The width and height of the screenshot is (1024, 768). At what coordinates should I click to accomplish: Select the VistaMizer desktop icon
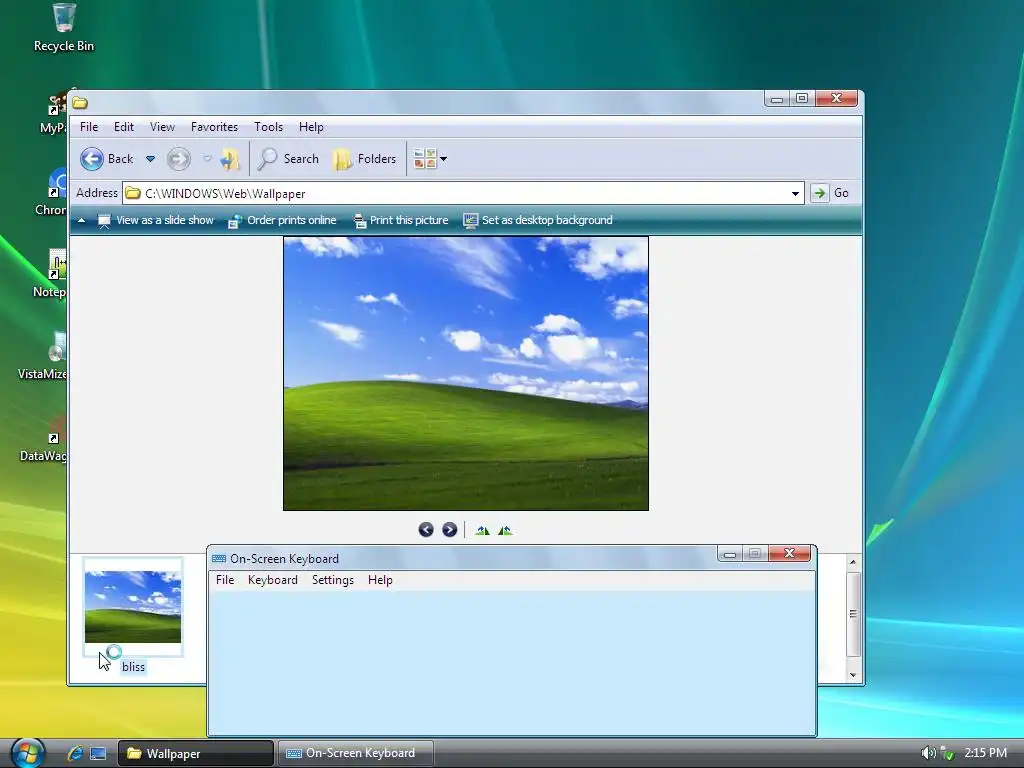42,356
